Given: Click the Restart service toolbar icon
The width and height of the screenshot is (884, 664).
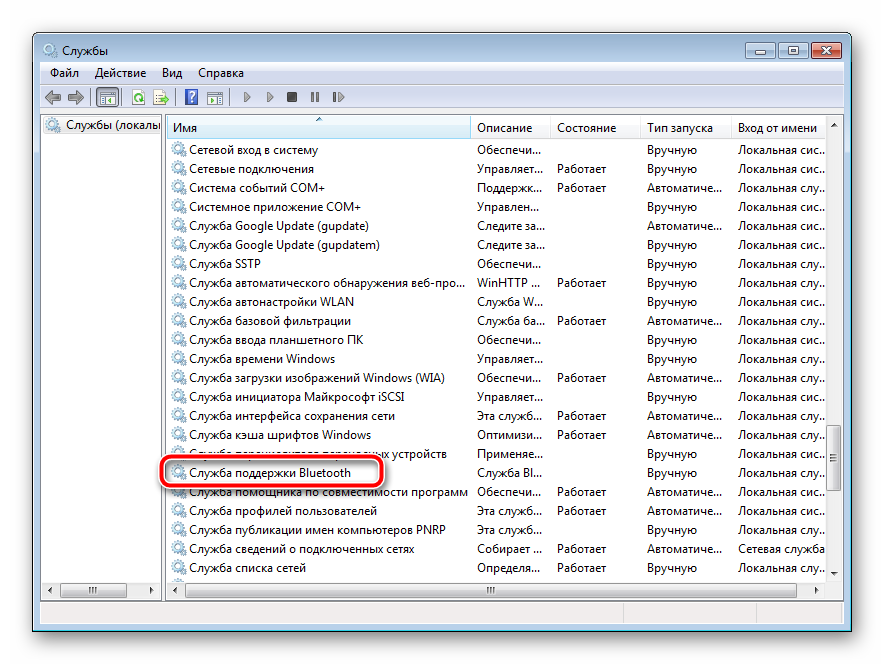Looking at the screenshot, I should coord(338,97).
